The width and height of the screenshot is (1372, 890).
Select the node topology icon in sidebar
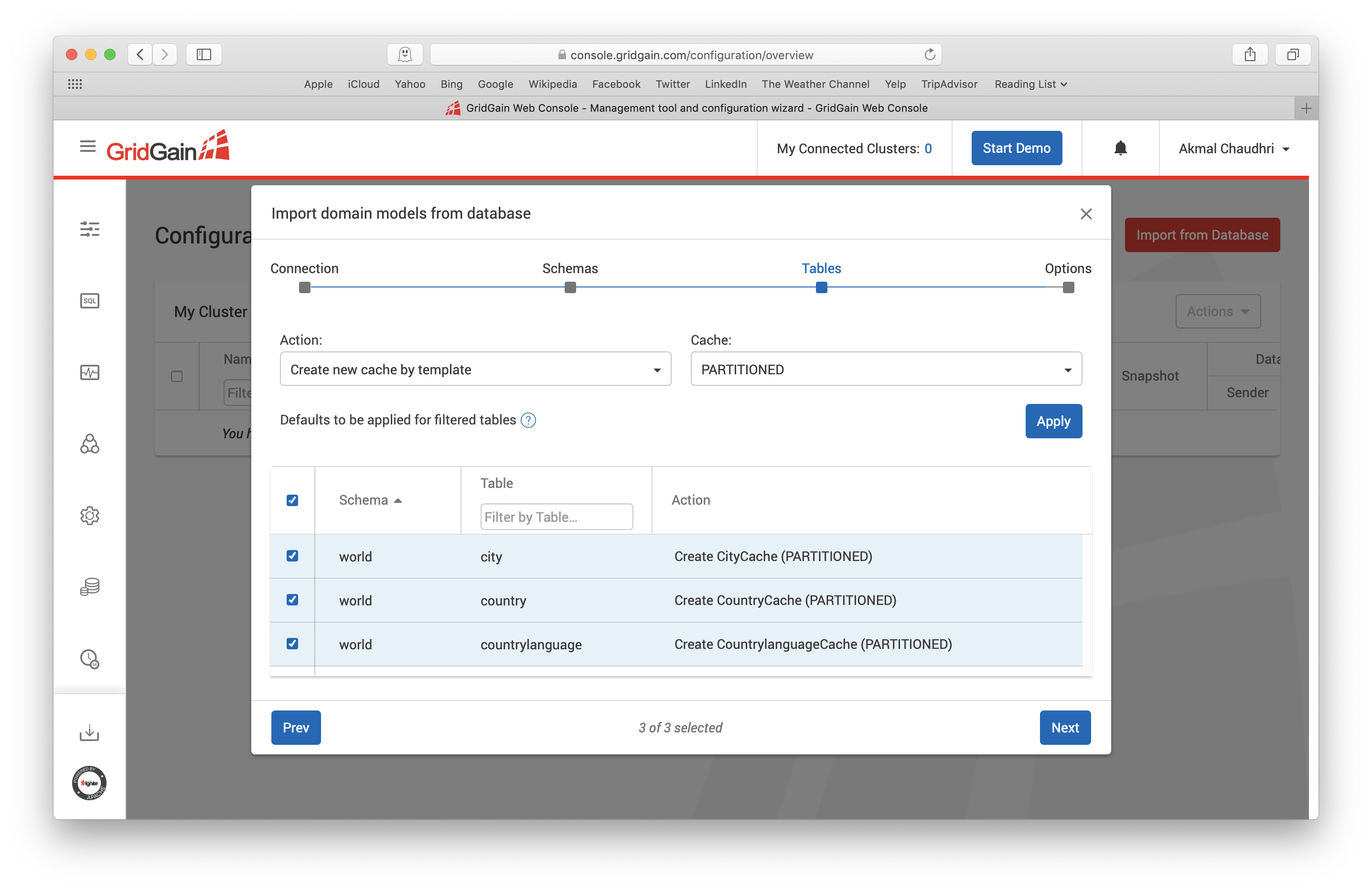pos(90,442)
